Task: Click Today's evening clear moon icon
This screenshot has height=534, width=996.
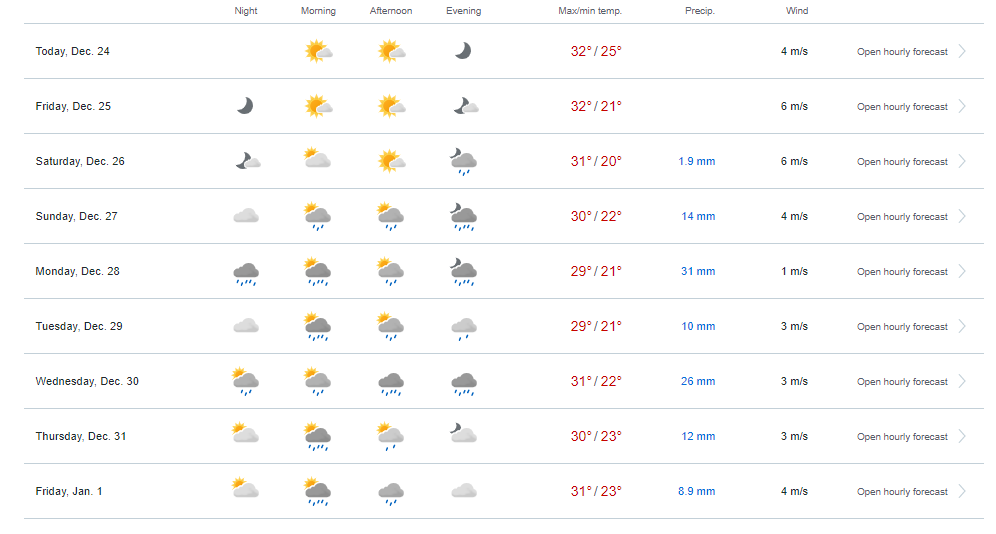Action: click(462, 51)
